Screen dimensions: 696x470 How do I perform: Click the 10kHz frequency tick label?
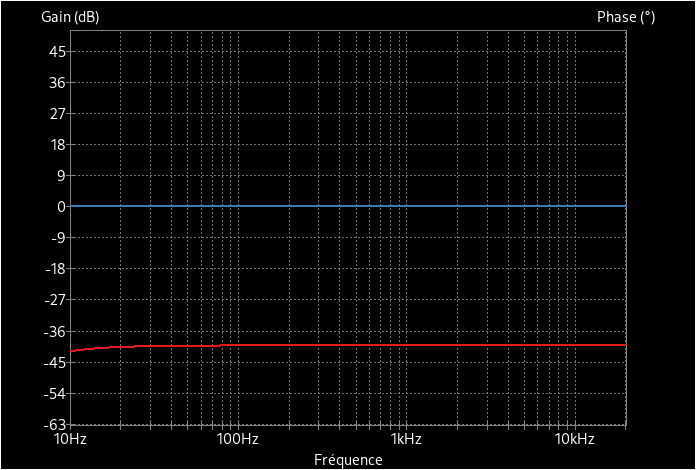click(x=573, y=439)
